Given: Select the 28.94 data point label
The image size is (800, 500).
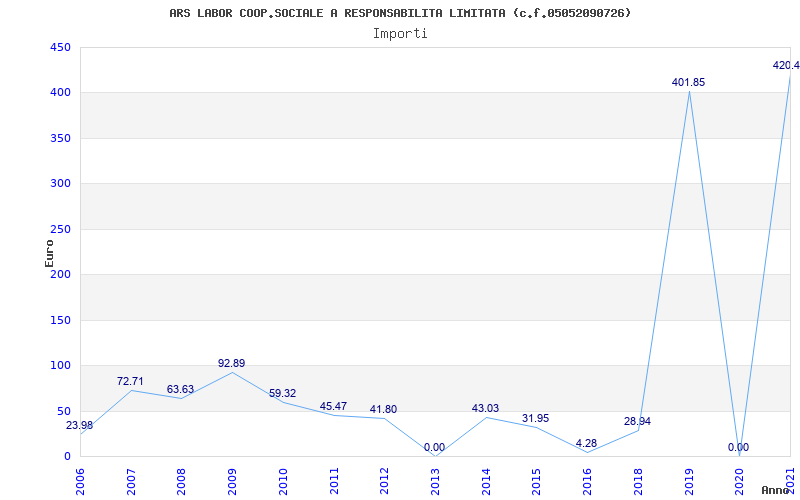Looking at the screenshot, I should 637,421.
